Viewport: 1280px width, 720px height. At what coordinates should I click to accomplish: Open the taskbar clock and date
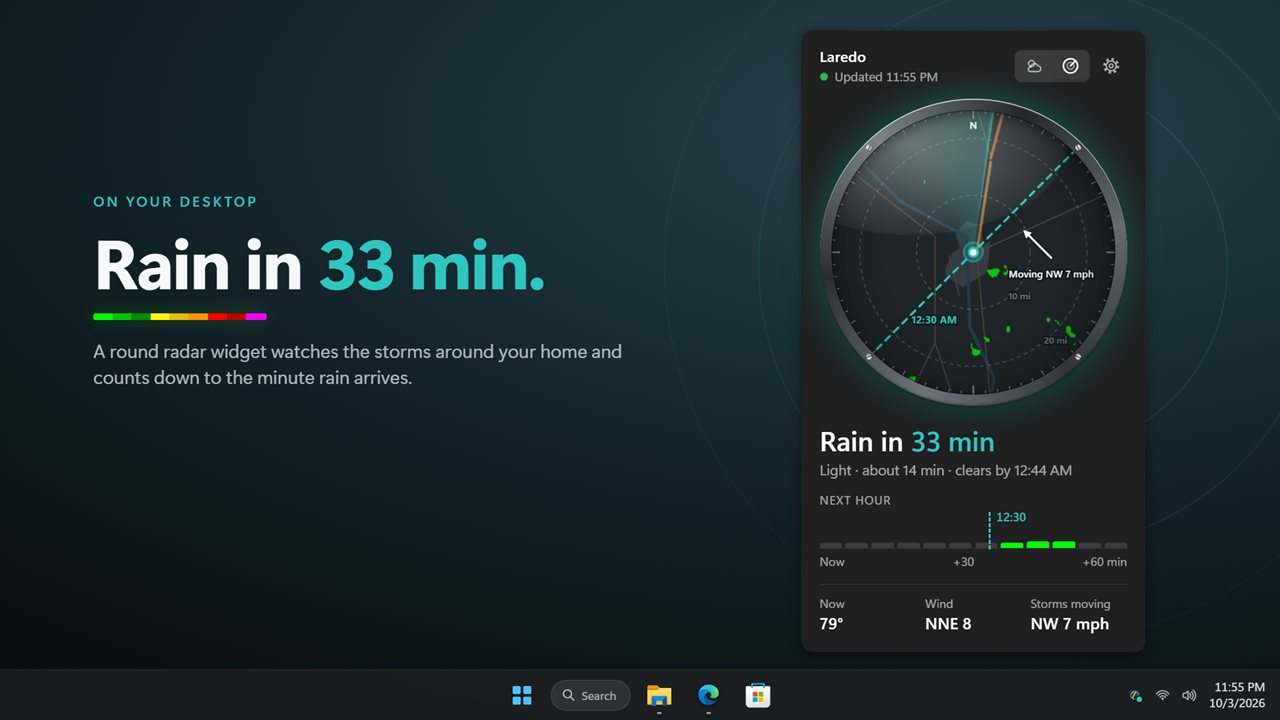pos(1239,695)
